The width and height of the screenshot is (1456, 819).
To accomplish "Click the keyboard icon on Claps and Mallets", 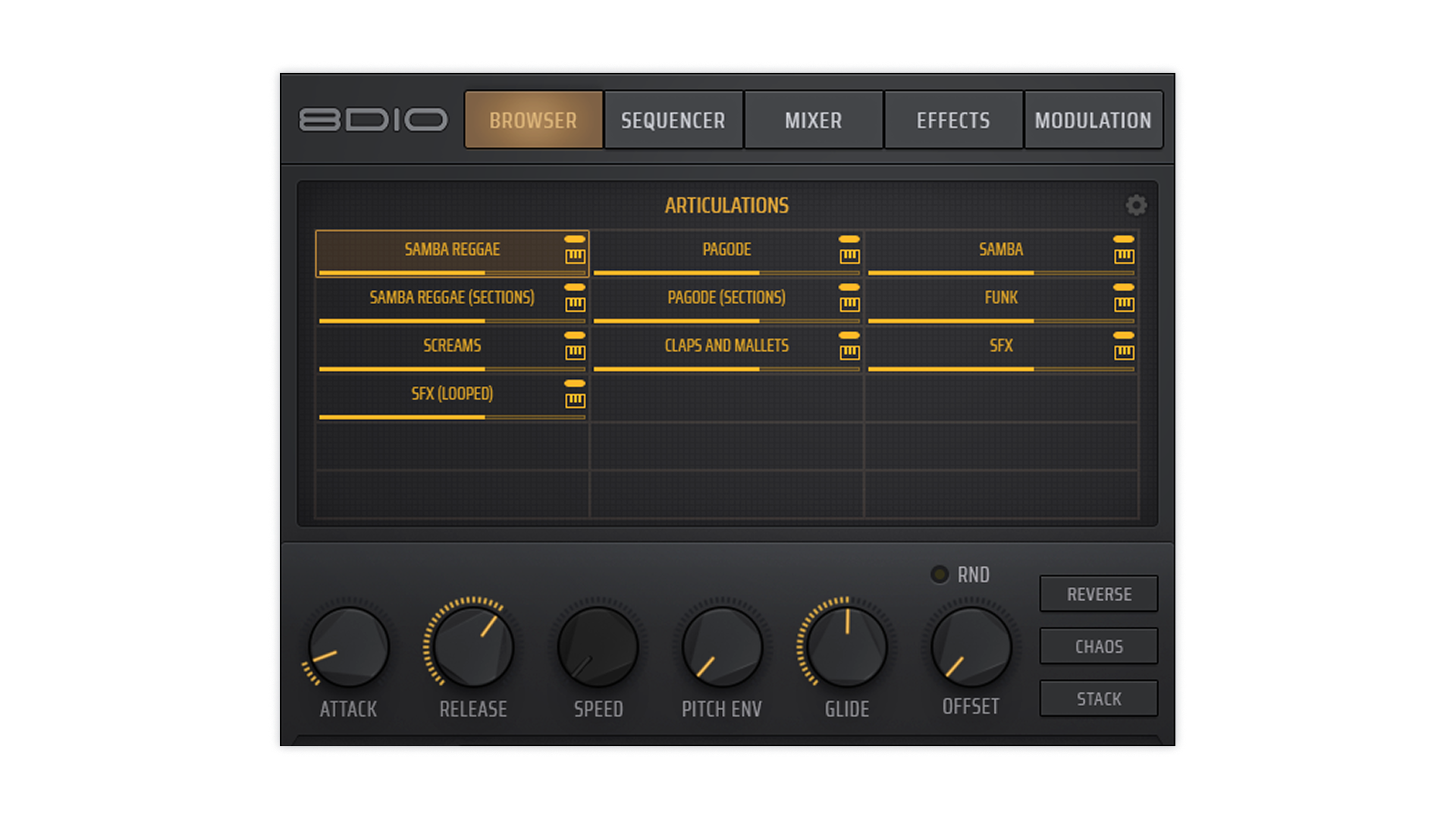I will pyautogui.click(x=849, y=352).
